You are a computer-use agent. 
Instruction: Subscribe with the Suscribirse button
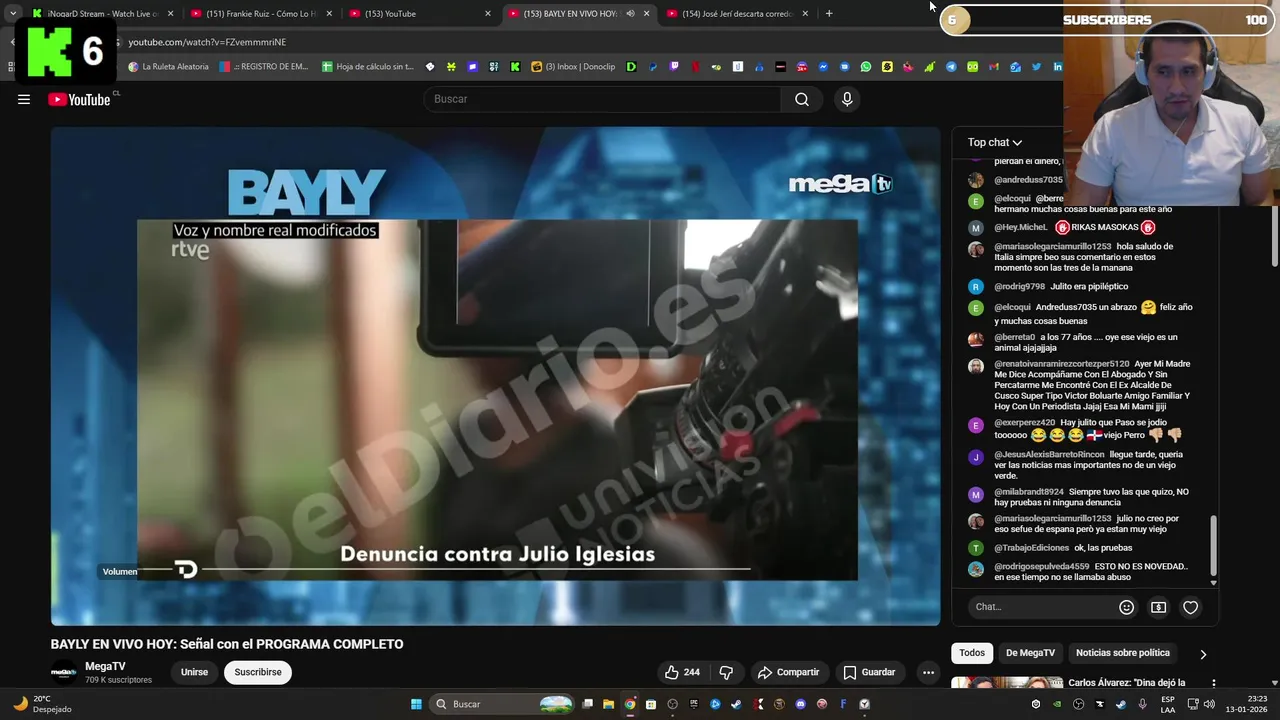coord(258,672)
